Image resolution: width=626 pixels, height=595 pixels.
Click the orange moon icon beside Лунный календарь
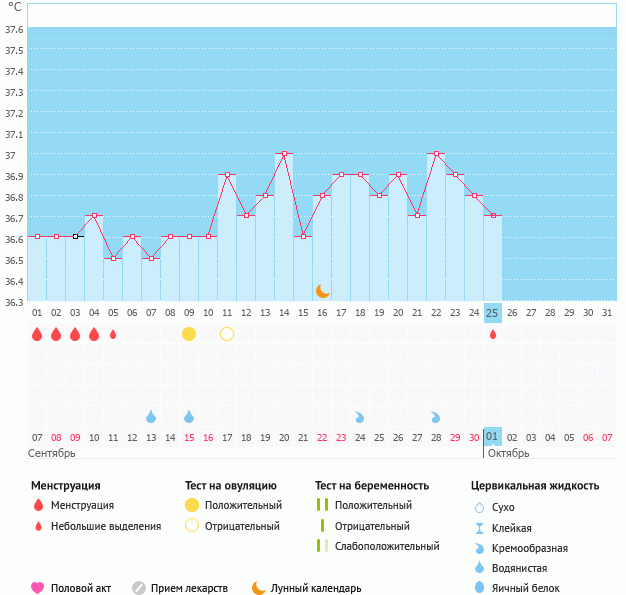coord(258,588)
